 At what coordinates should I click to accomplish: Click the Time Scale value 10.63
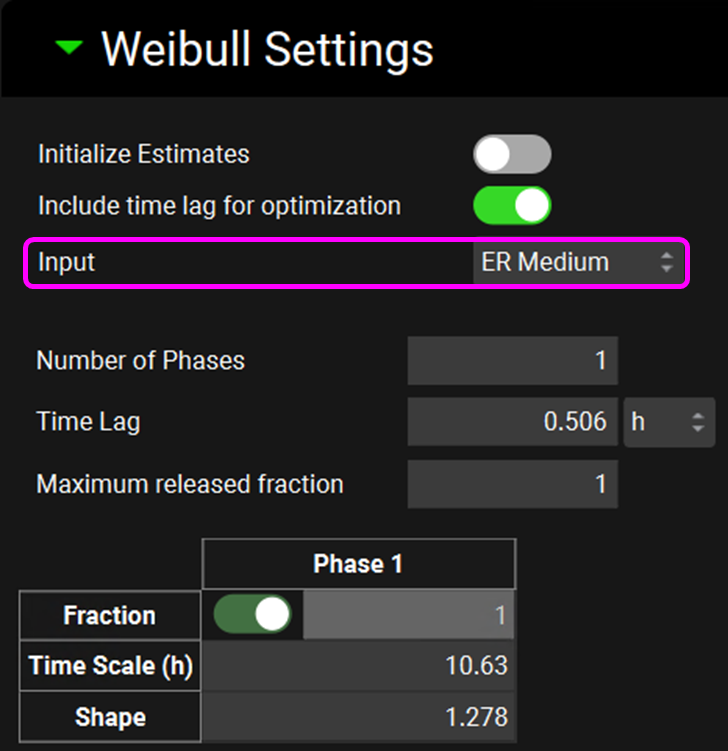(x=360, y=665)
